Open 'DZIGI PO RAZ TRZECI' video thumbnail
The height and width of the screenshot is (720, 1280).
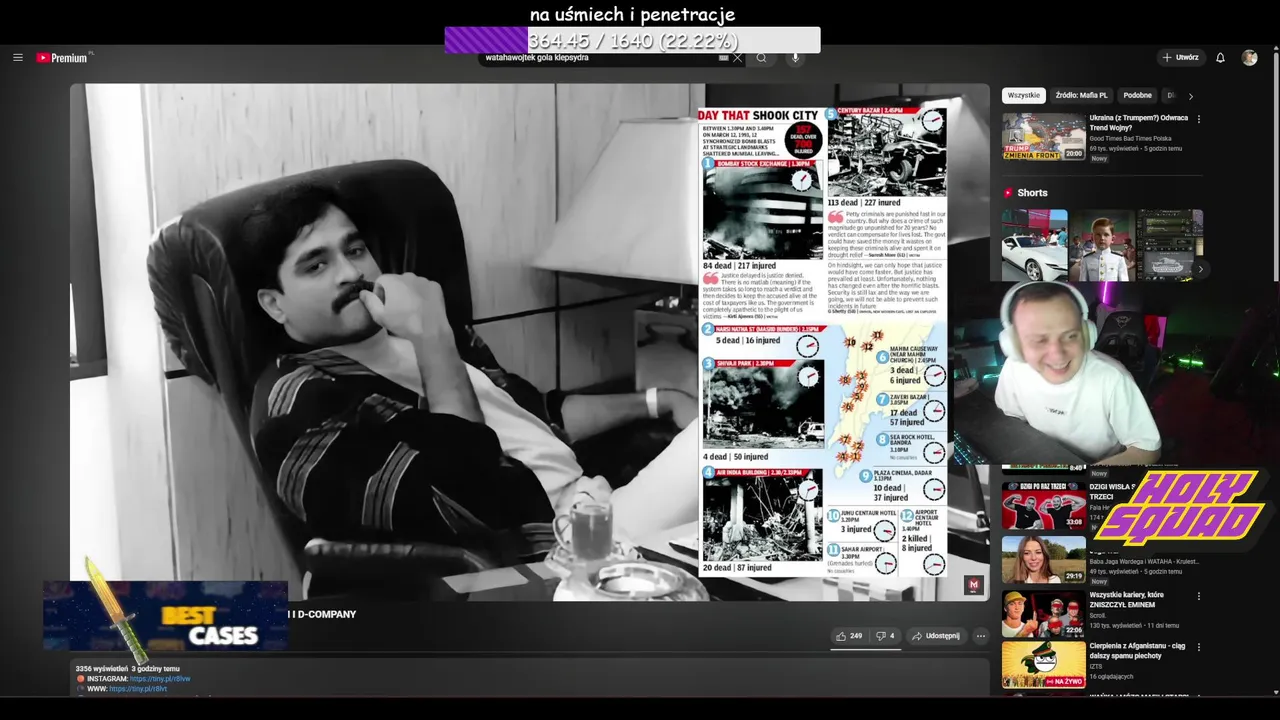point(1044,506)
